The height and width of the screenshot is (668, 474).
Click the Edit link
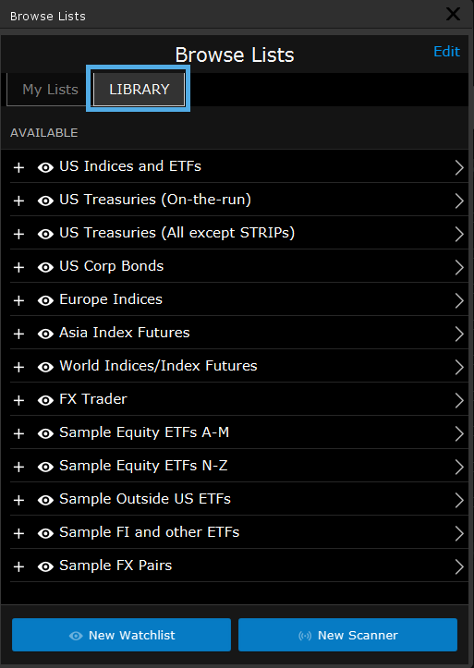pos(446,51)
